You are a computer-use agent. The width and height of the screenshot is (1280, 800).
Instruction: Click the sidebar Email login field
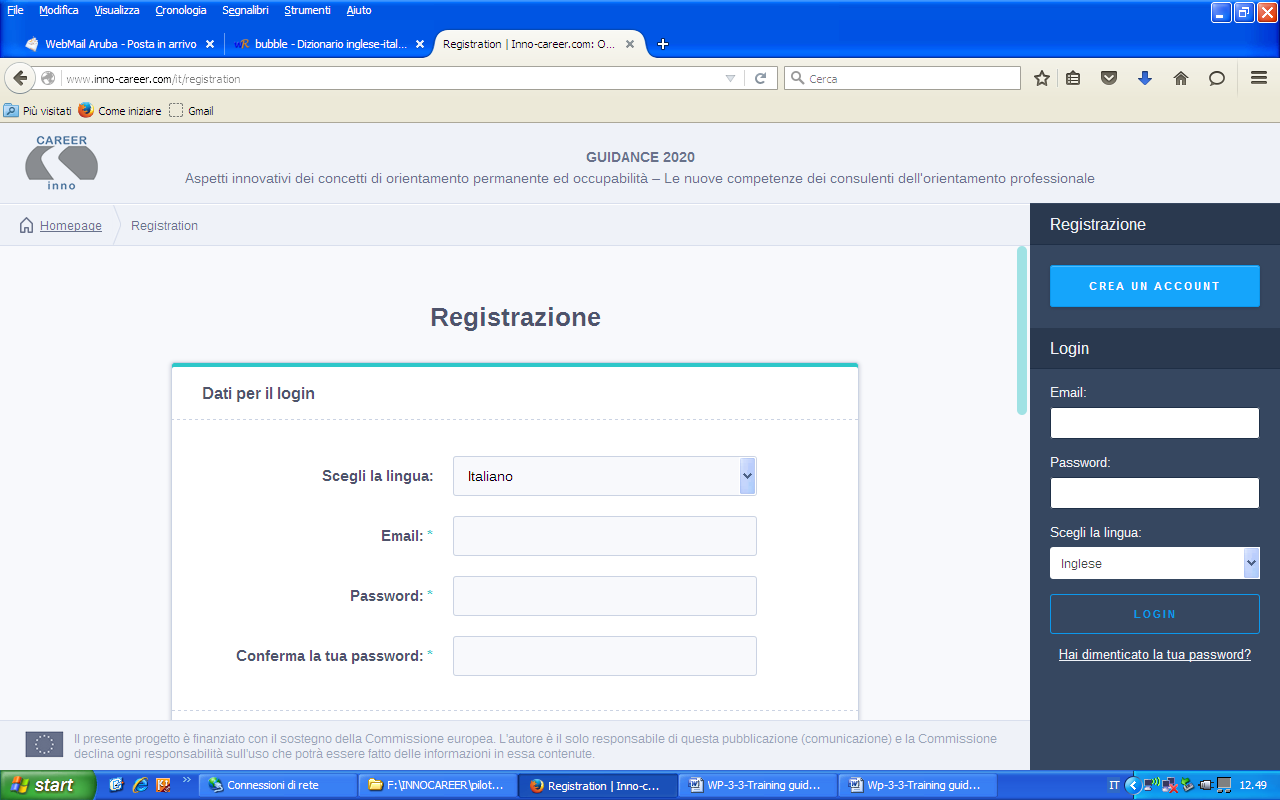point(1155,423)
